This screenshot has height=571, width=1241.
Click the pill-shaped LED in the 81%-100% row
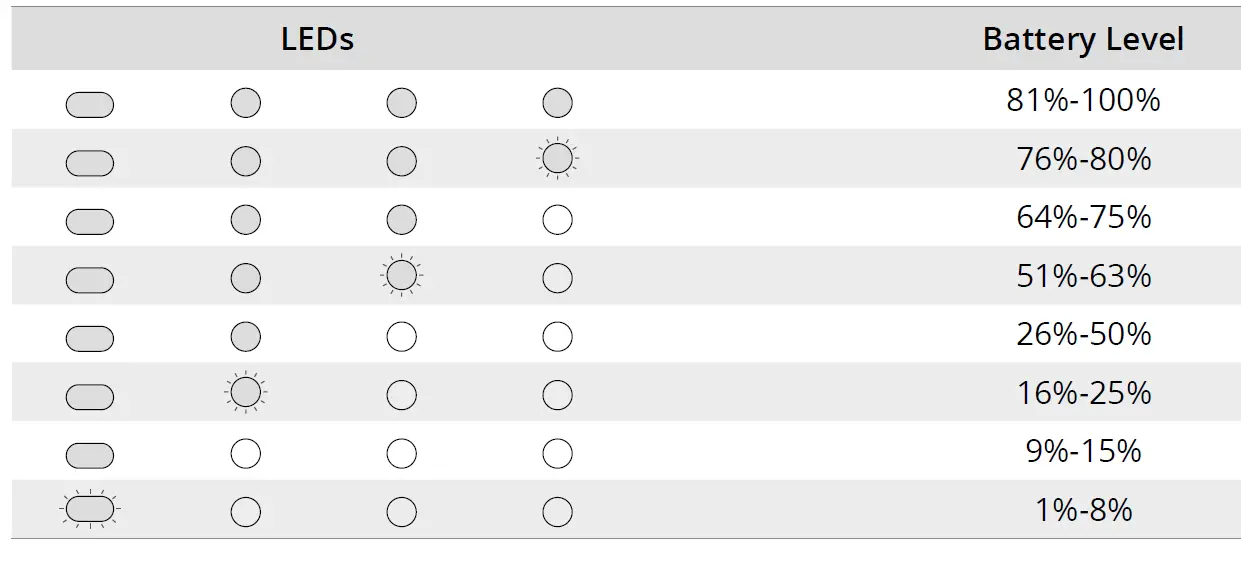90,104
